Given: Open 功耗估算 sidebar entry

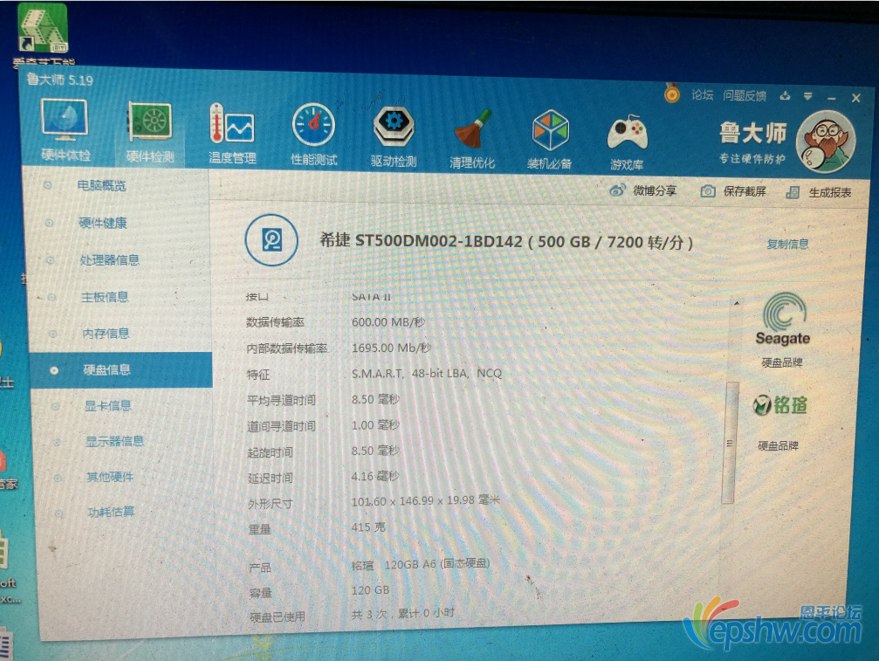Looking at the screenshot, I should click(x=110, y=512).
